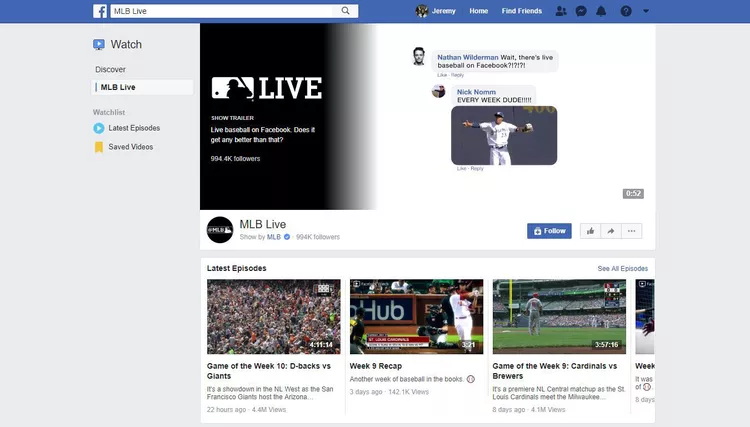Open Cardinals vs Brewers video thumbnail
The image size is (750, 427).
pos(559,317)
